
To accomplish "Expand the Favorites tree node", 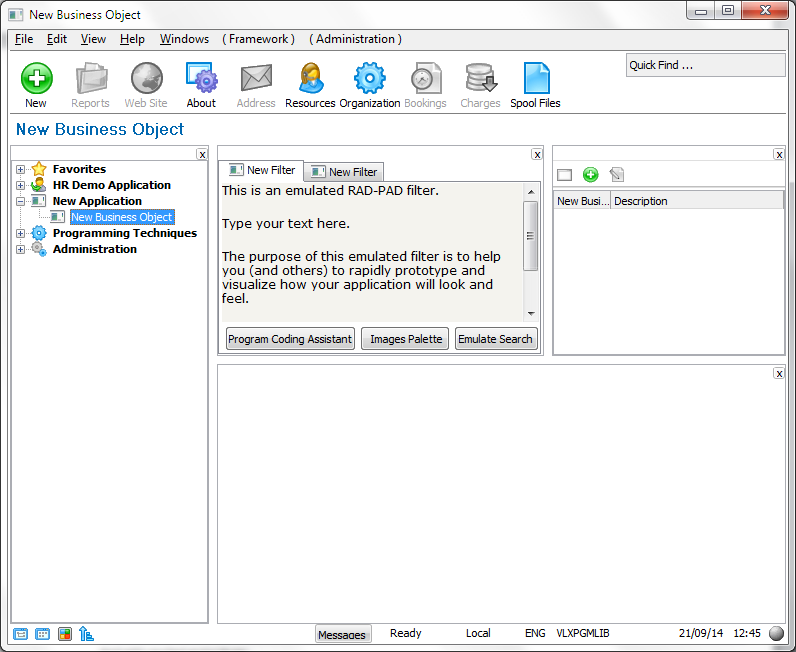I will (x=20, y=170).
